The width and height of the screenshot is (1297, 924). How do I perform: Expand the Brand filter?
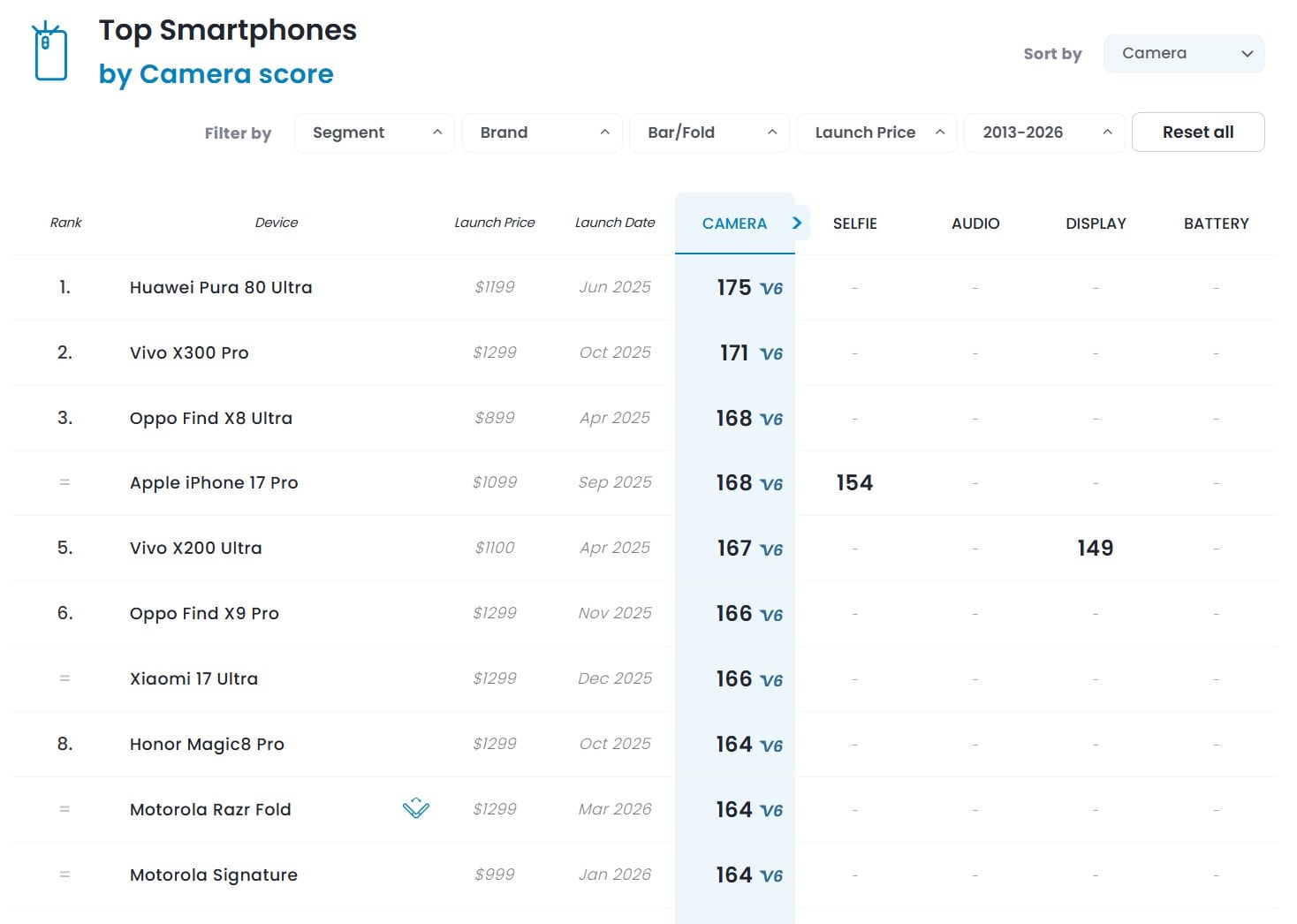click(x=542, y=133)
